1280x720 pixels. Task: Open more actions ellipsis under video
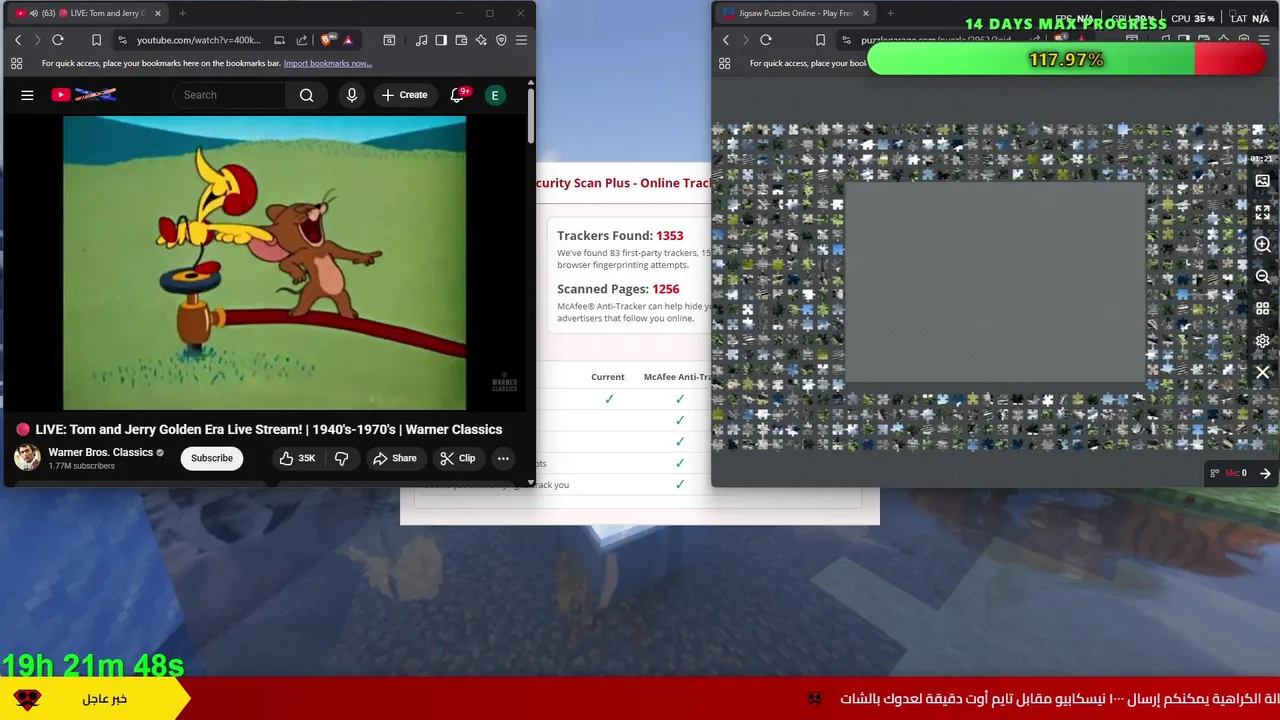(503, 458)
